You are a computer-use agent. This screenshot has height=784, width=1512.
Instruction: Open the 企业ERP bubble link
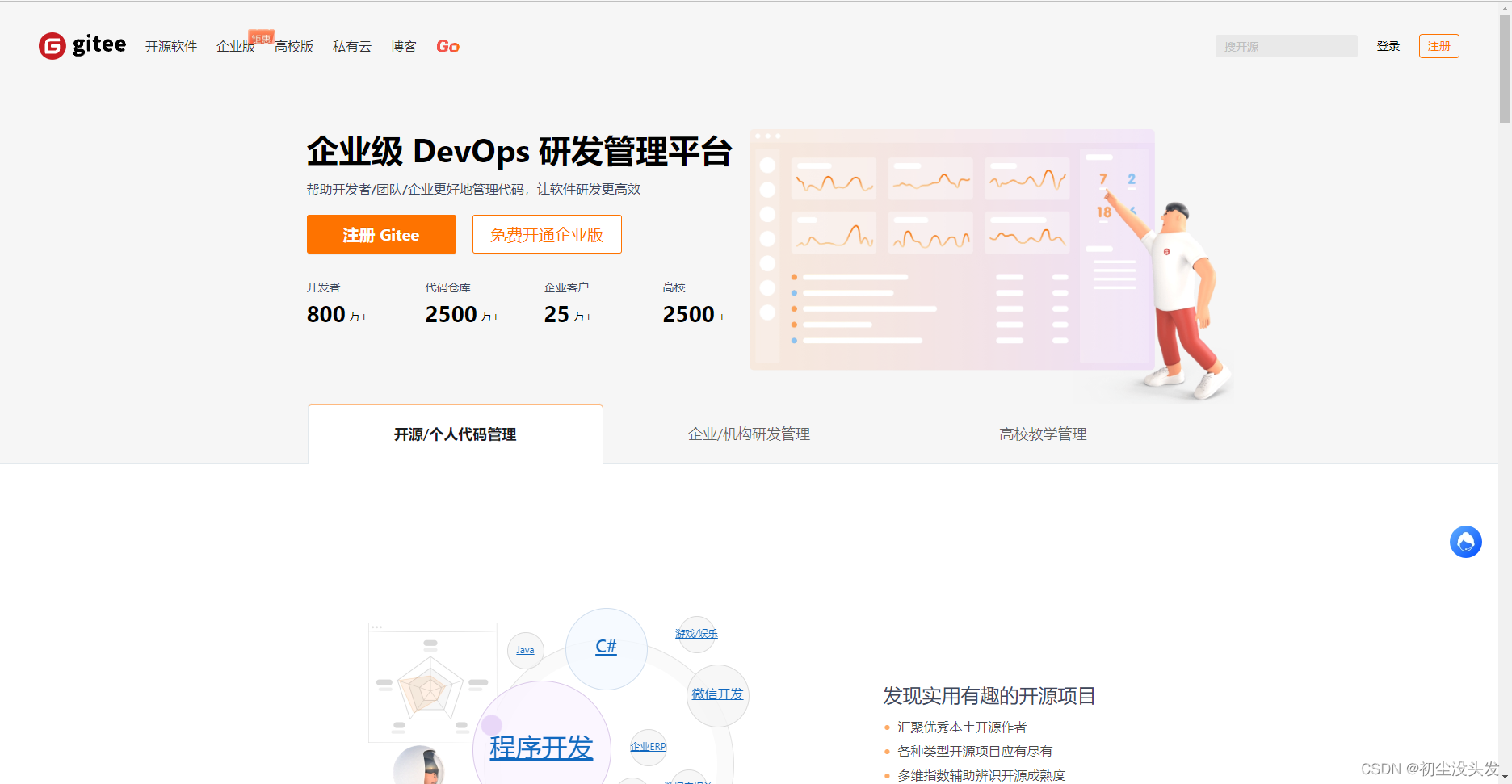[x=648, y=747]
